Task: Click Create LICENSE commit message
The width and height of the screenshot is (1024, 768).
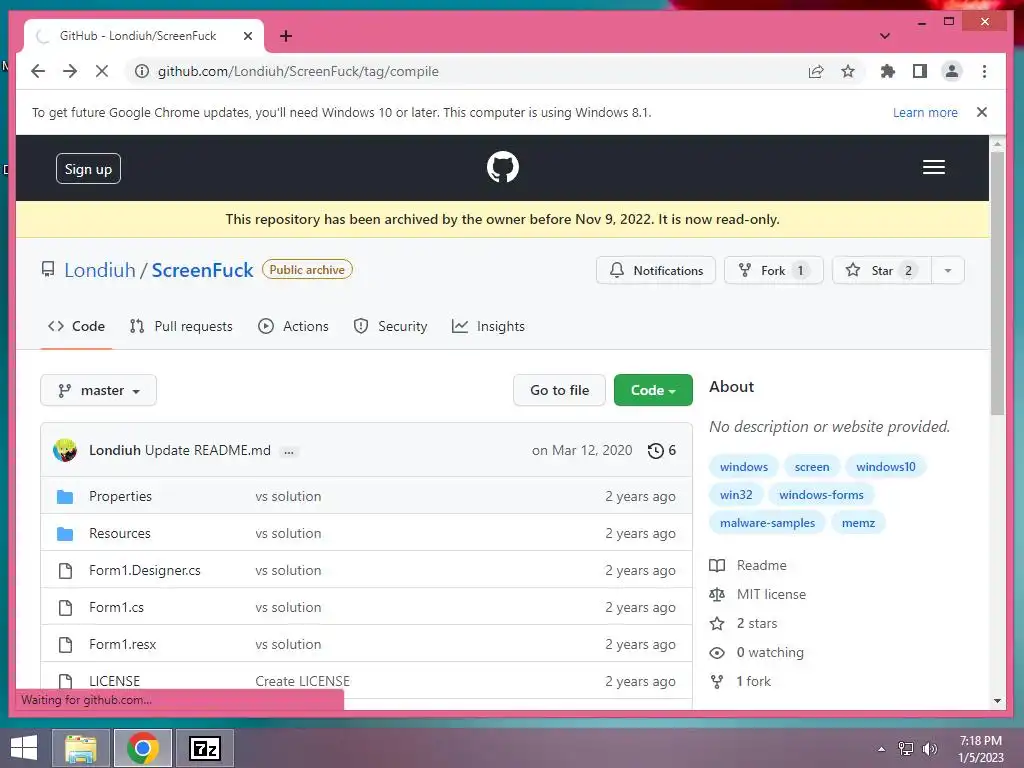Action: point(302,681)
